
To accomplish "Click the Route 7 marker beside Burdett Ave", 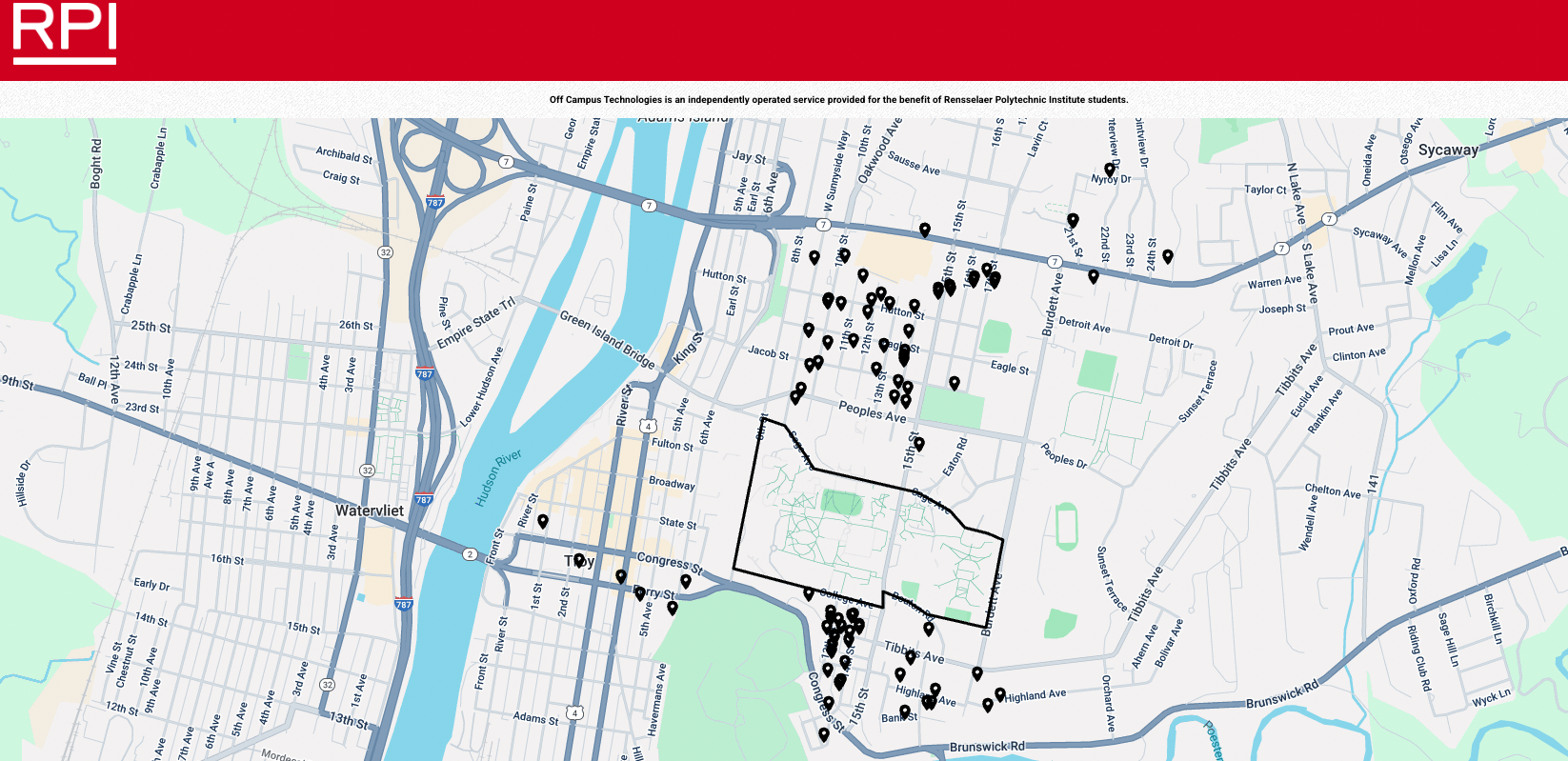I will coord(1055,262).
